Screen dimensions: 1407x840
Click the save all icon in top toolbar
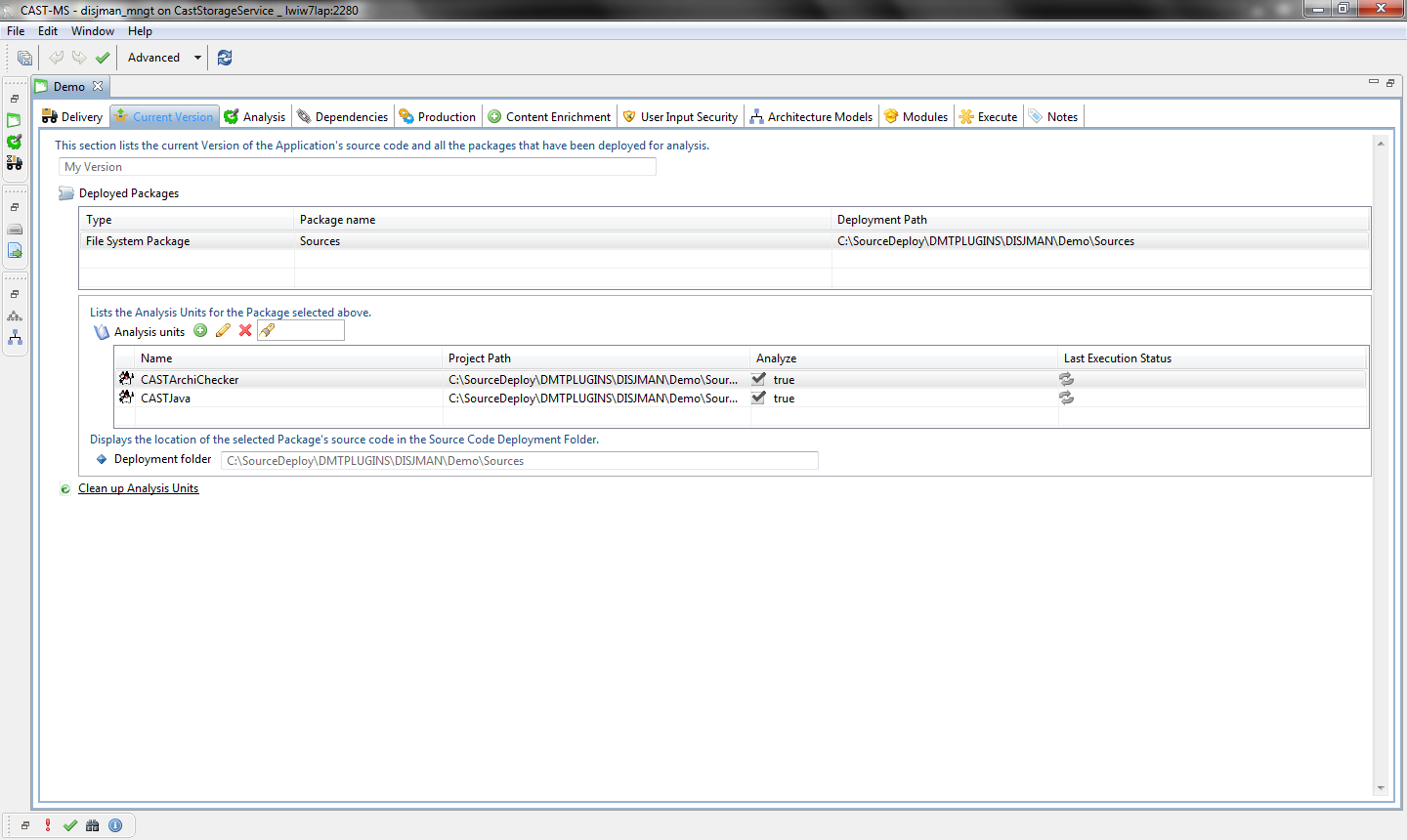[x=24, y=58]
